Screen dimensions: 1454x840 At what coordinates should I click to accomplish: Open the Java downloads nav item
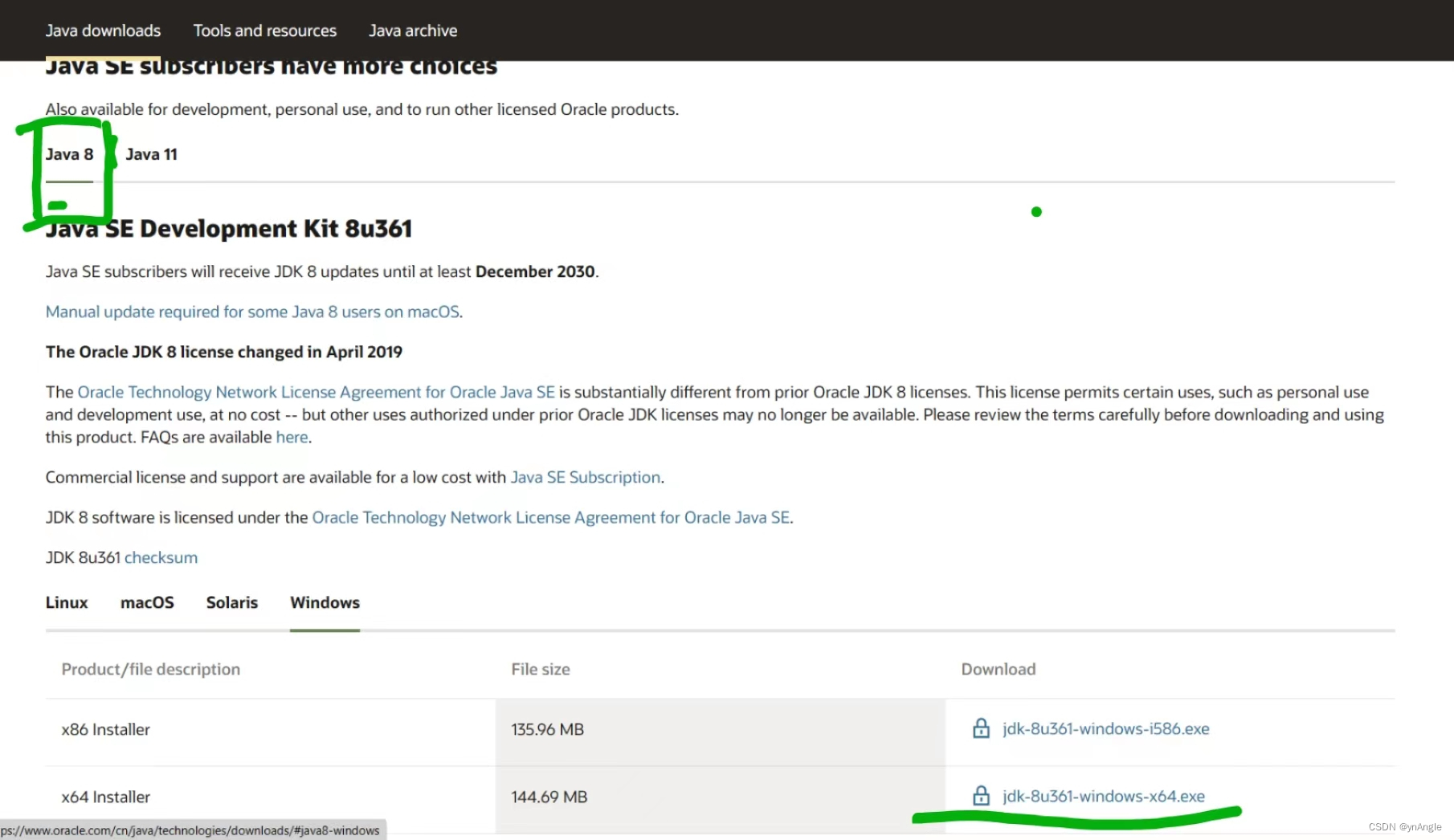[103, 31]
